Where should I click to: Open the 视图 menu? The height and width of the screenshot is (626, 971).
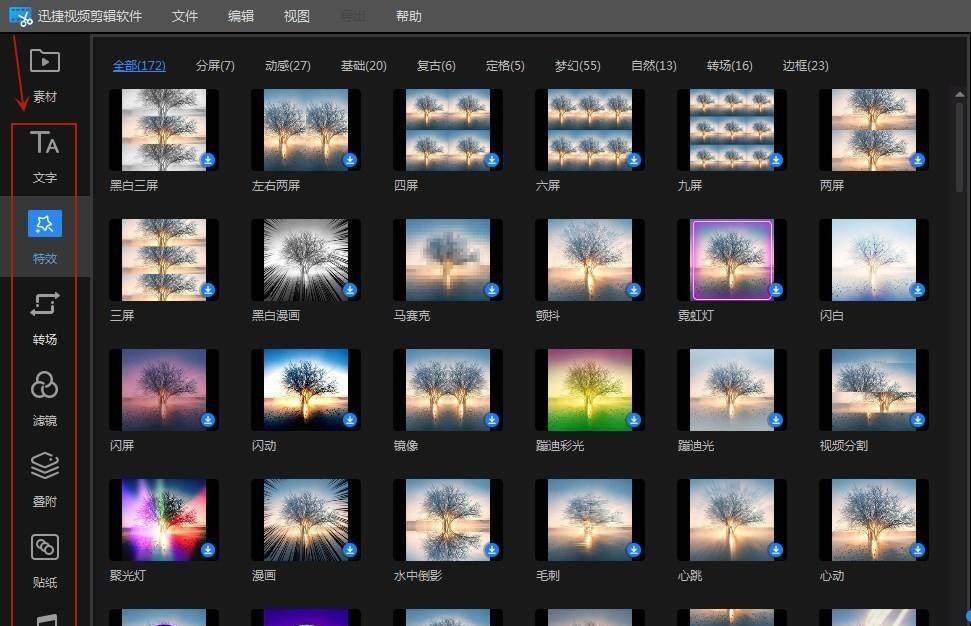(297, 16)
